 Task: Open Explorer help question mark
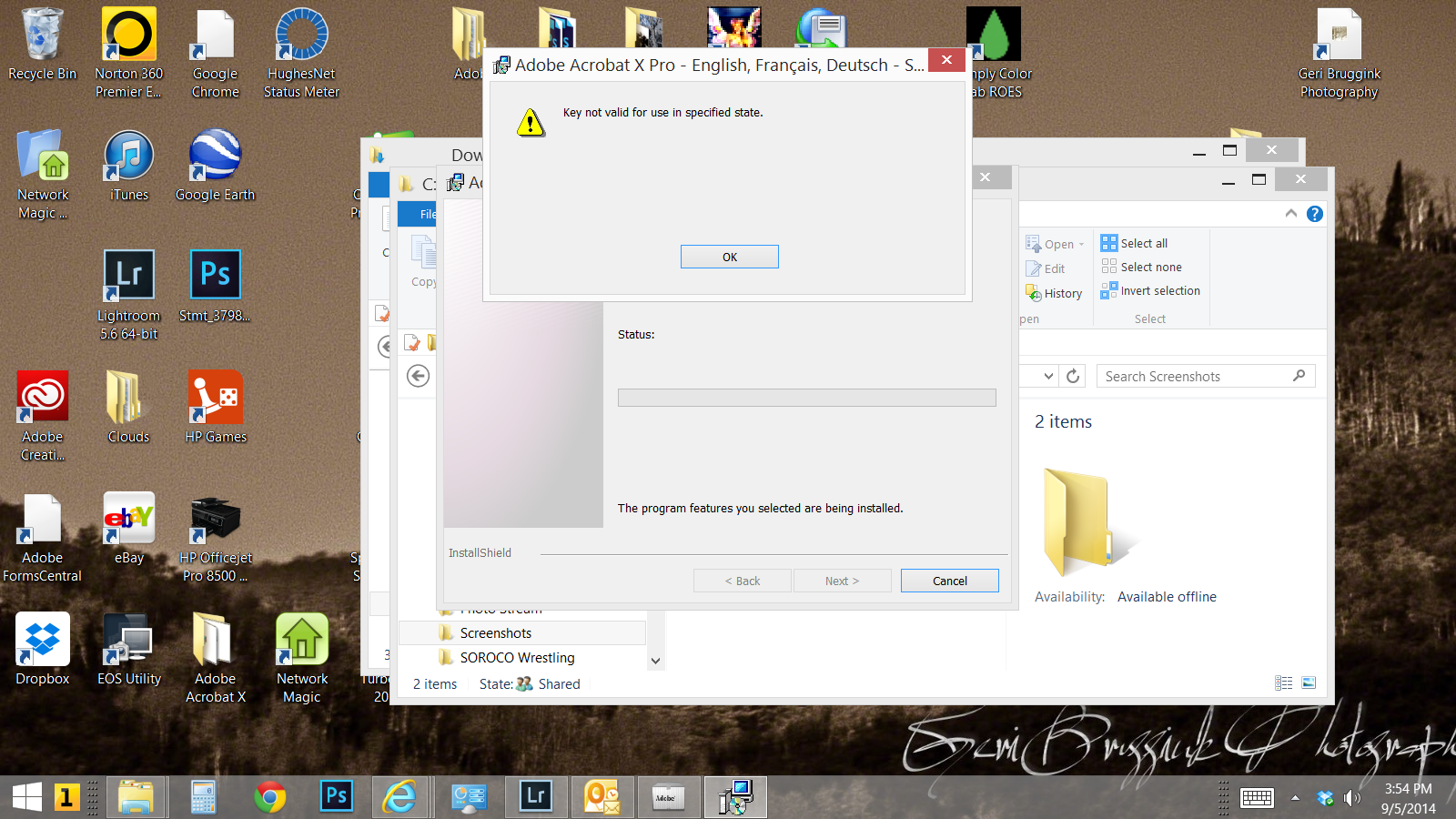1315,213
